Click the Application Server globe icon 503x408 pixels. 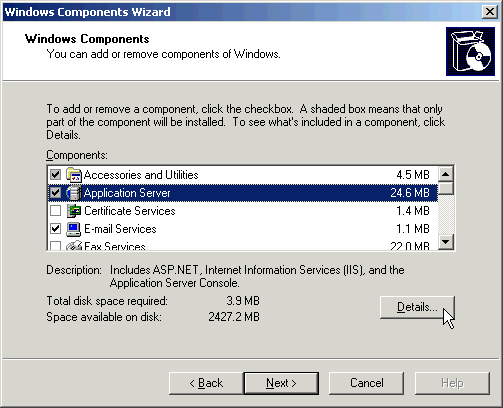click(74, 193)
